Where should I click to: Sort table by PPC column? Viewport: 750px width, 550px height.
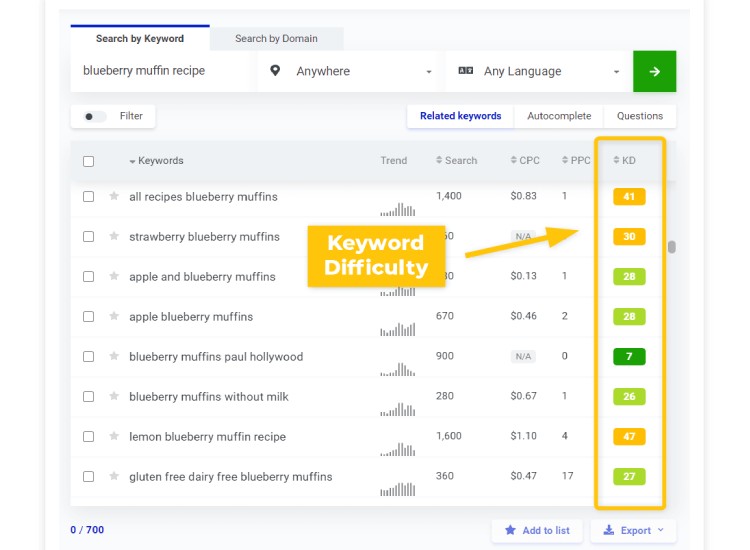(576, 160)
